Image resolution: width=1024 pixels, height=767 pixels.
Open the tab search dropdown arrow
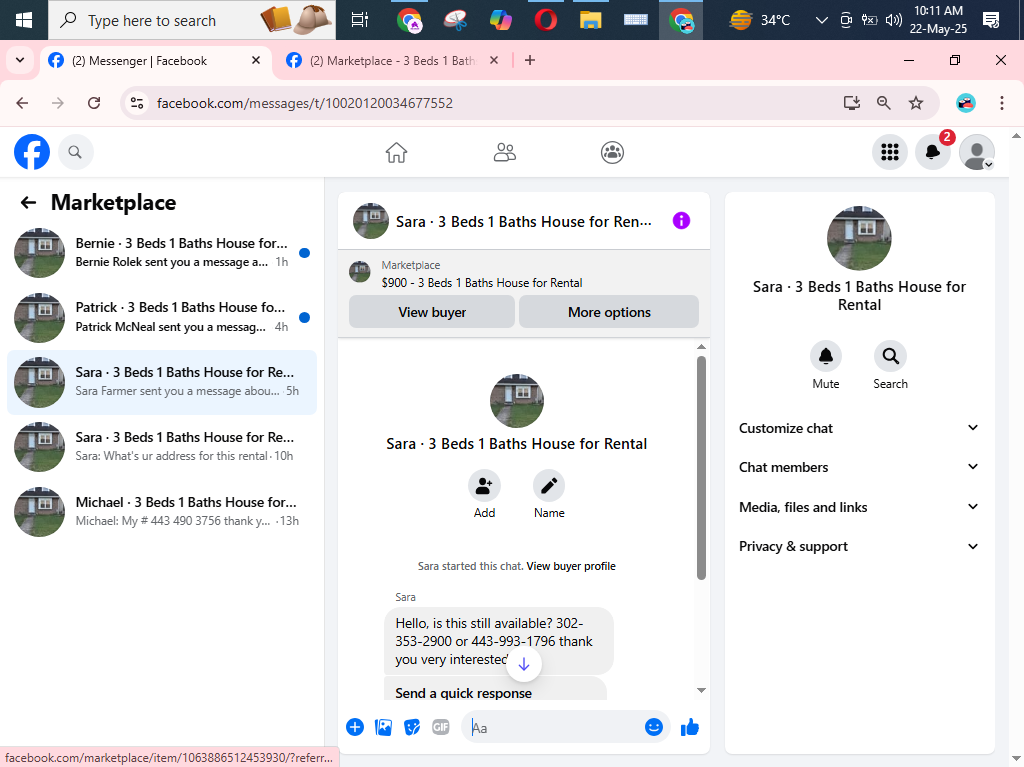point(20,60)
